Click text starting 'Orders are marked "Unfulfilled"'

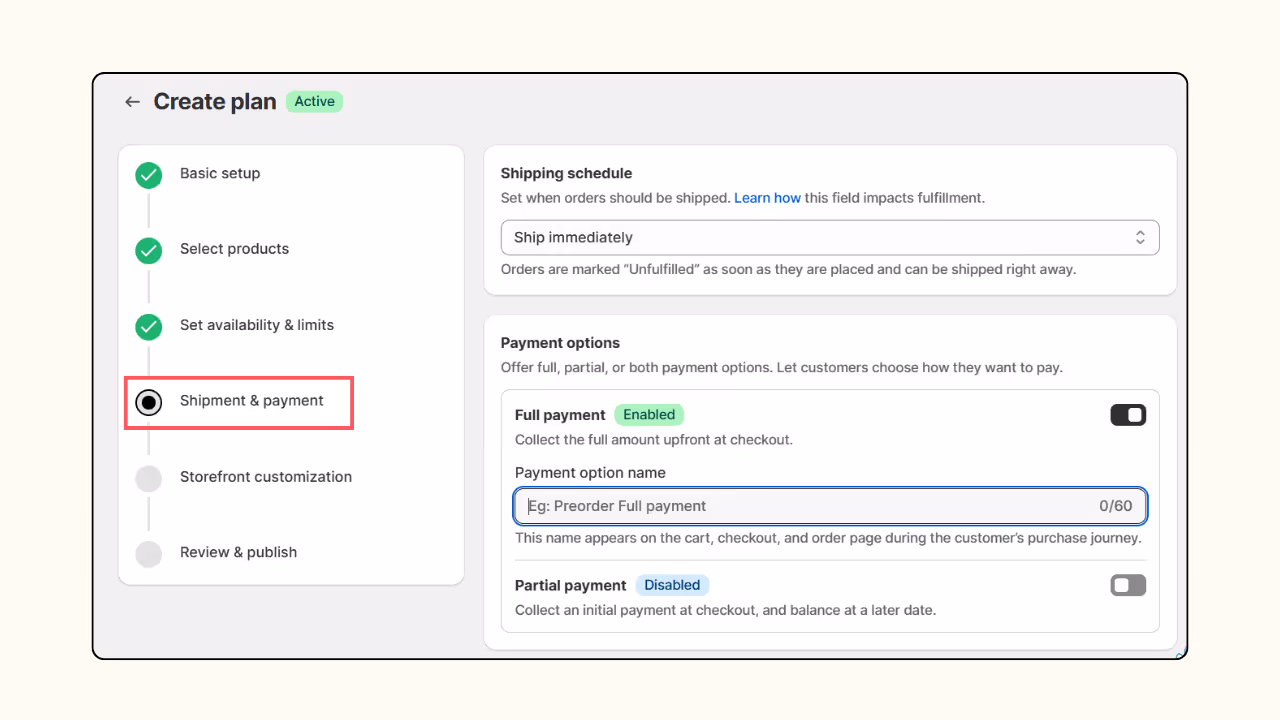point(788,270)
